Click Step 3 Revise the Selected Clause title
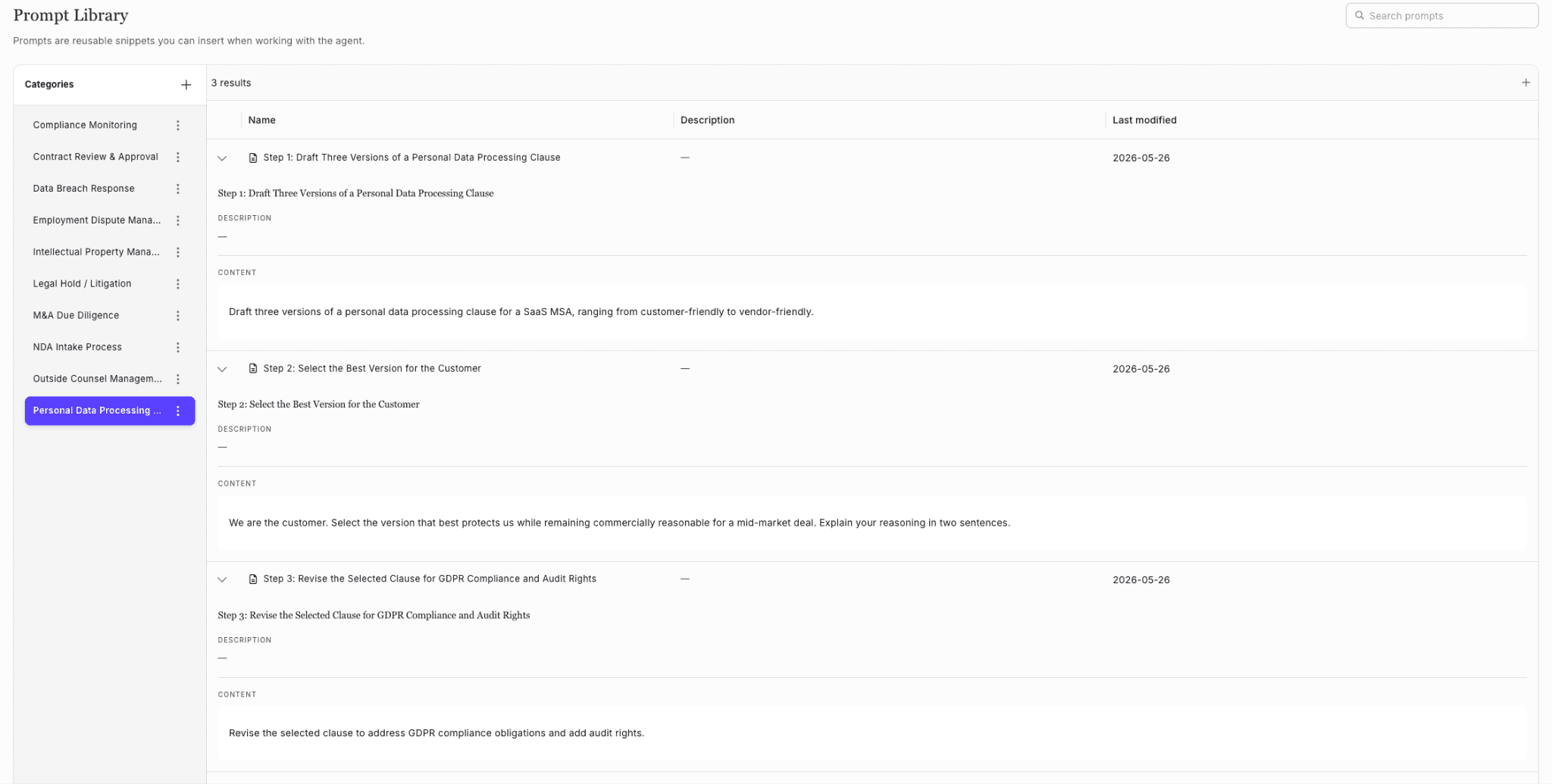 click(x=430, y=579)
